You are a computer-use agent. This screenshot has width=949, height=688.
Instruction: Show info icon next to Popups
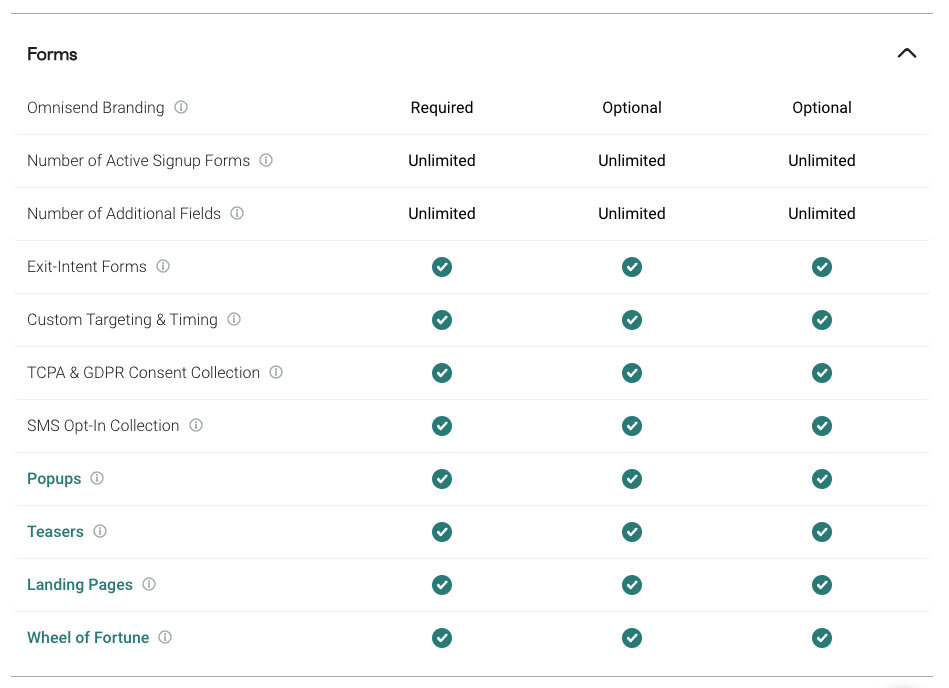click(97, 478)
